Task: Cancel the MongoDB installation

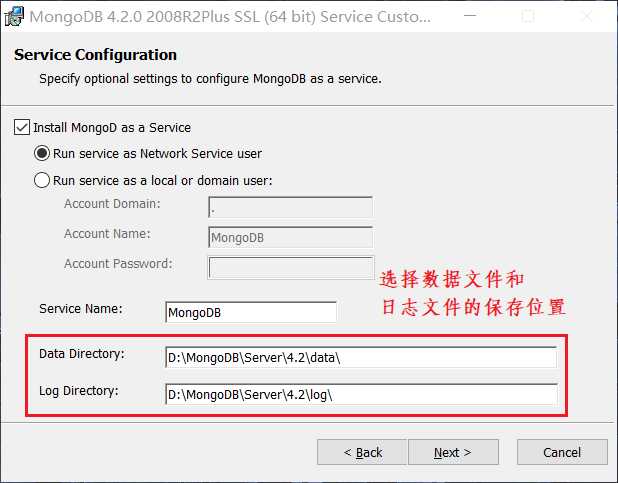Action: point(562,452)
